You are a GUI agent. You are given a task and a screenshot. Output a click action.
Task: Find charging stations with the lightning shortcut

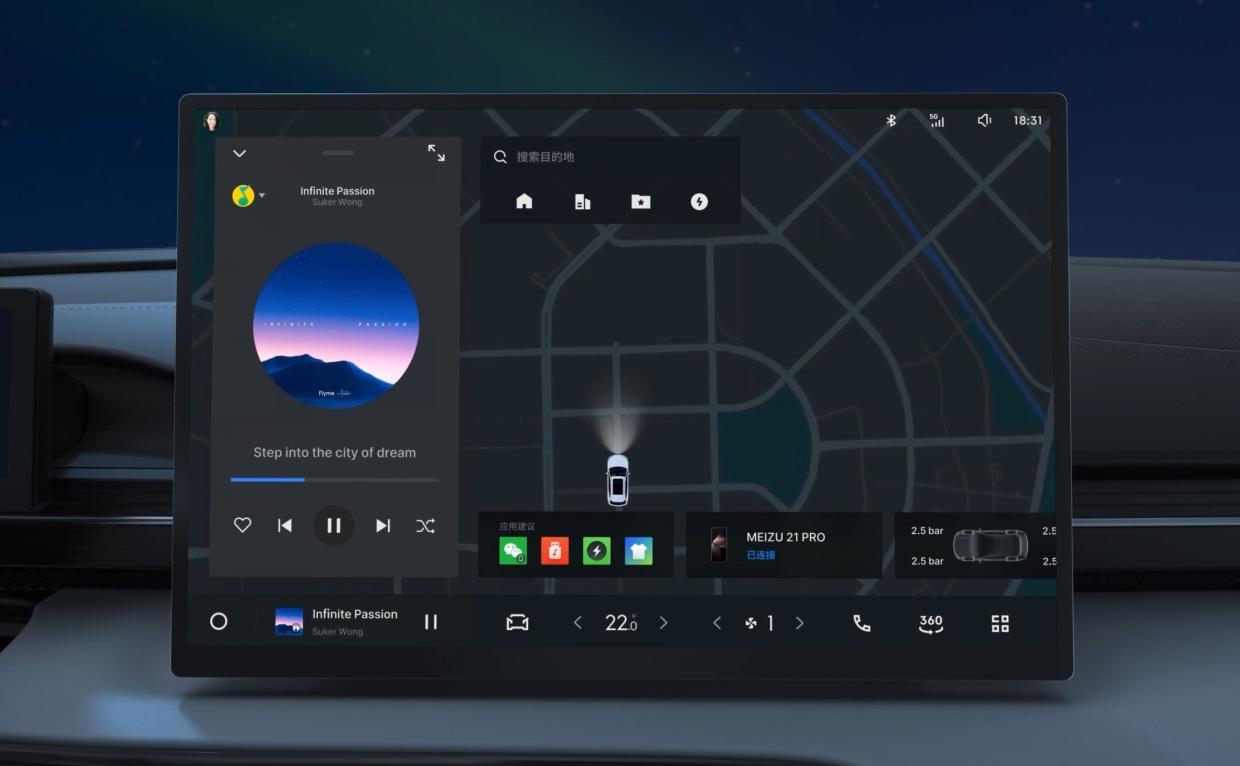click(x=700, y=202)
